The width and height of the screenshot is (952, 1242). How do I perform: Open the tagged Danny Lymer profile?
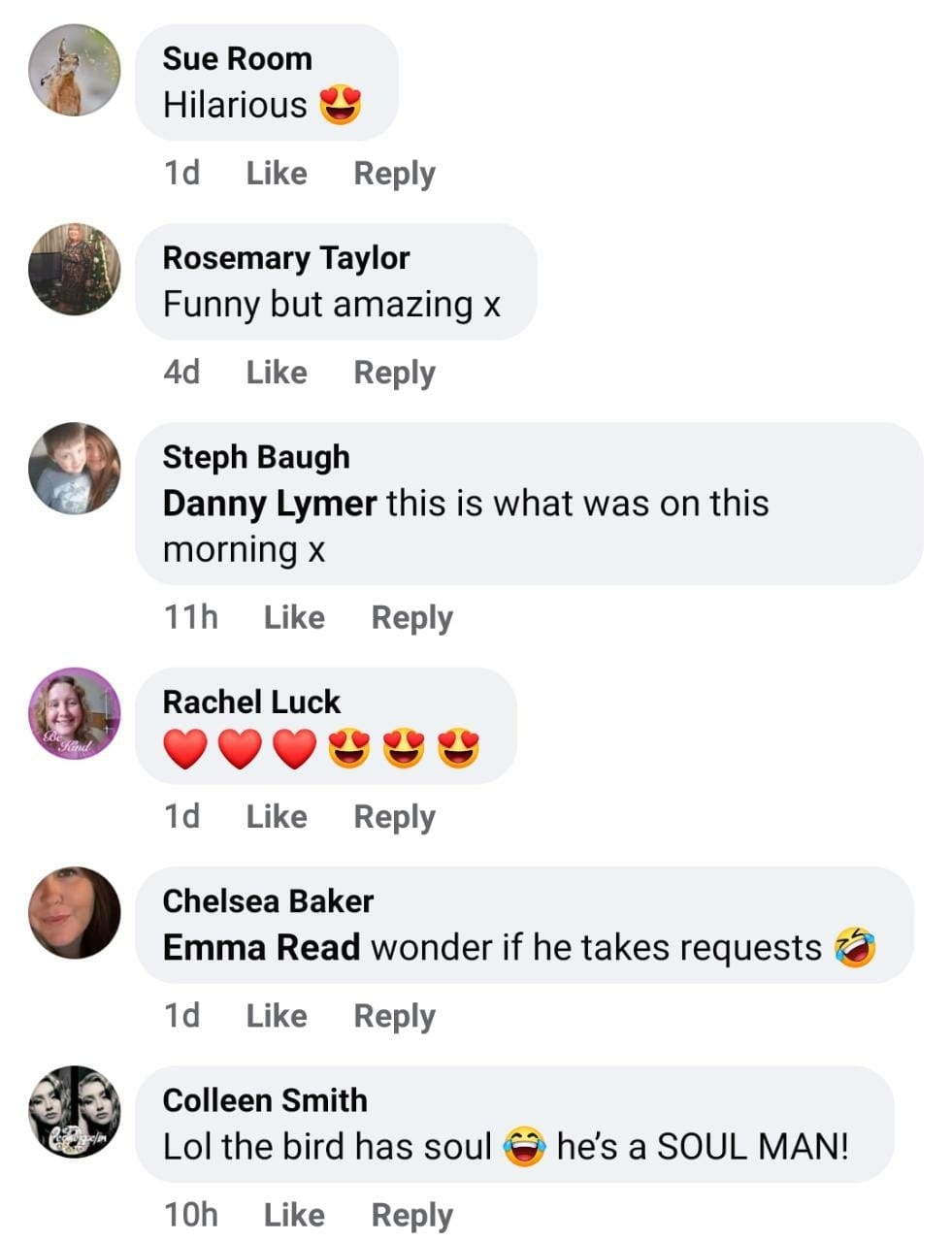click(x=269, y=504)
